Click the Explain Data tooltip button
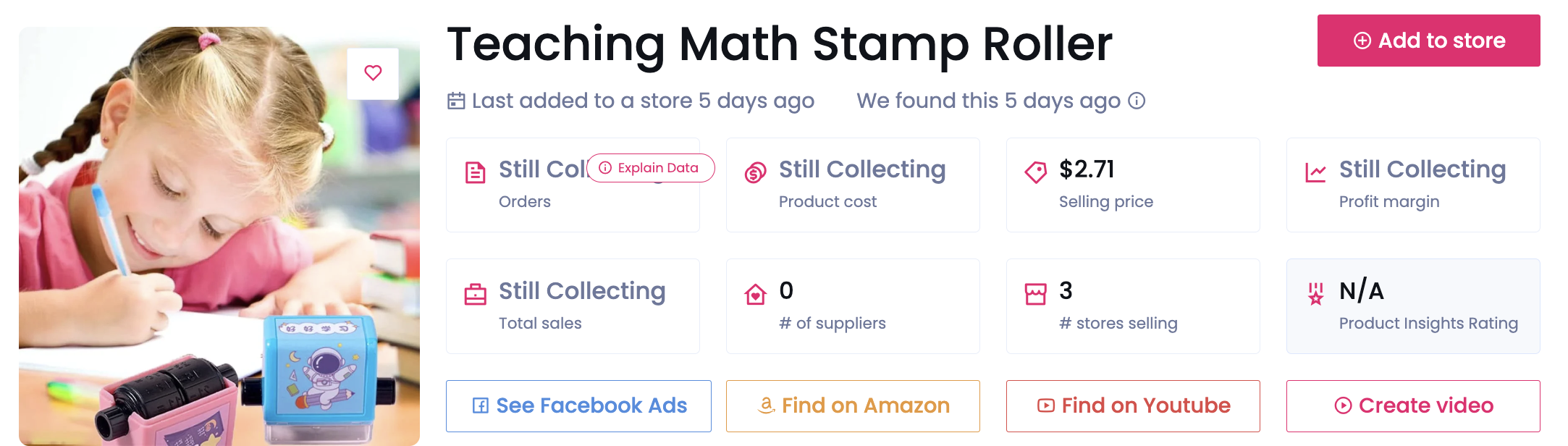 coord(650,168)
